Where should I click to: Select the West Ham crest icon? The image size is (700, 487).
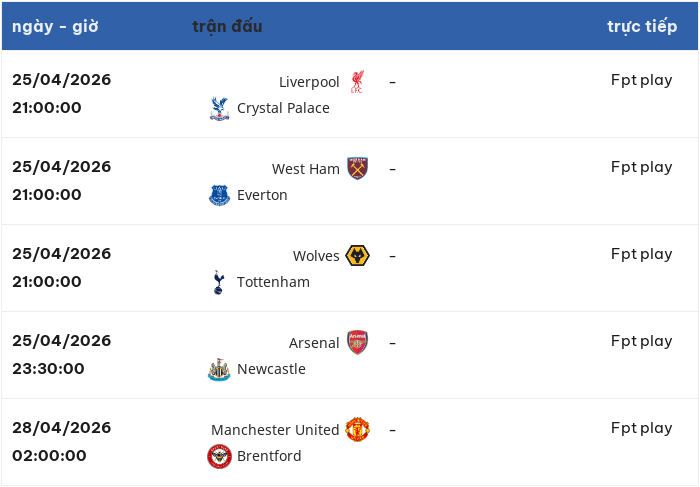pos(357,168)
